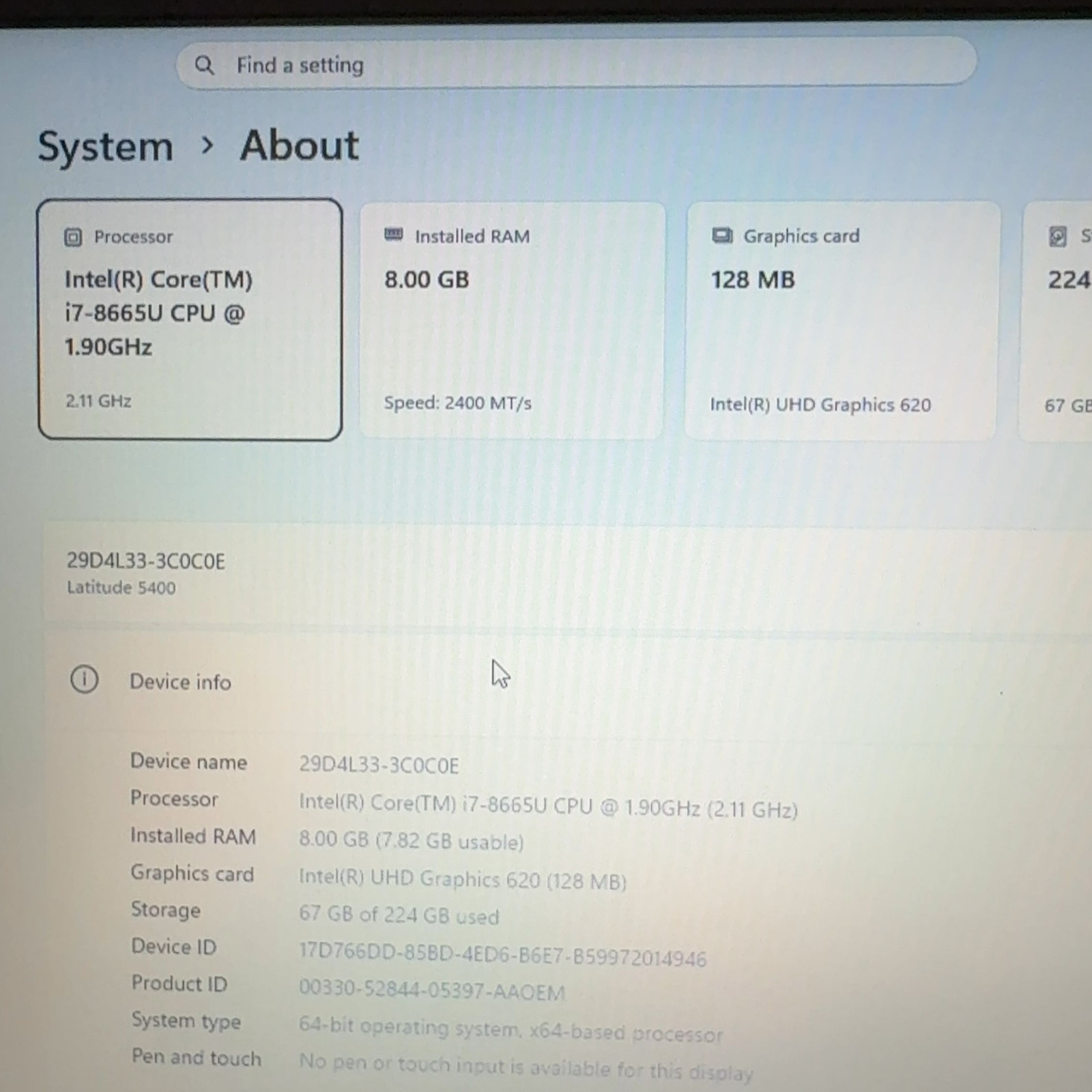
Task: Select the Installed RAM card
Action: [x=512, y=319]
